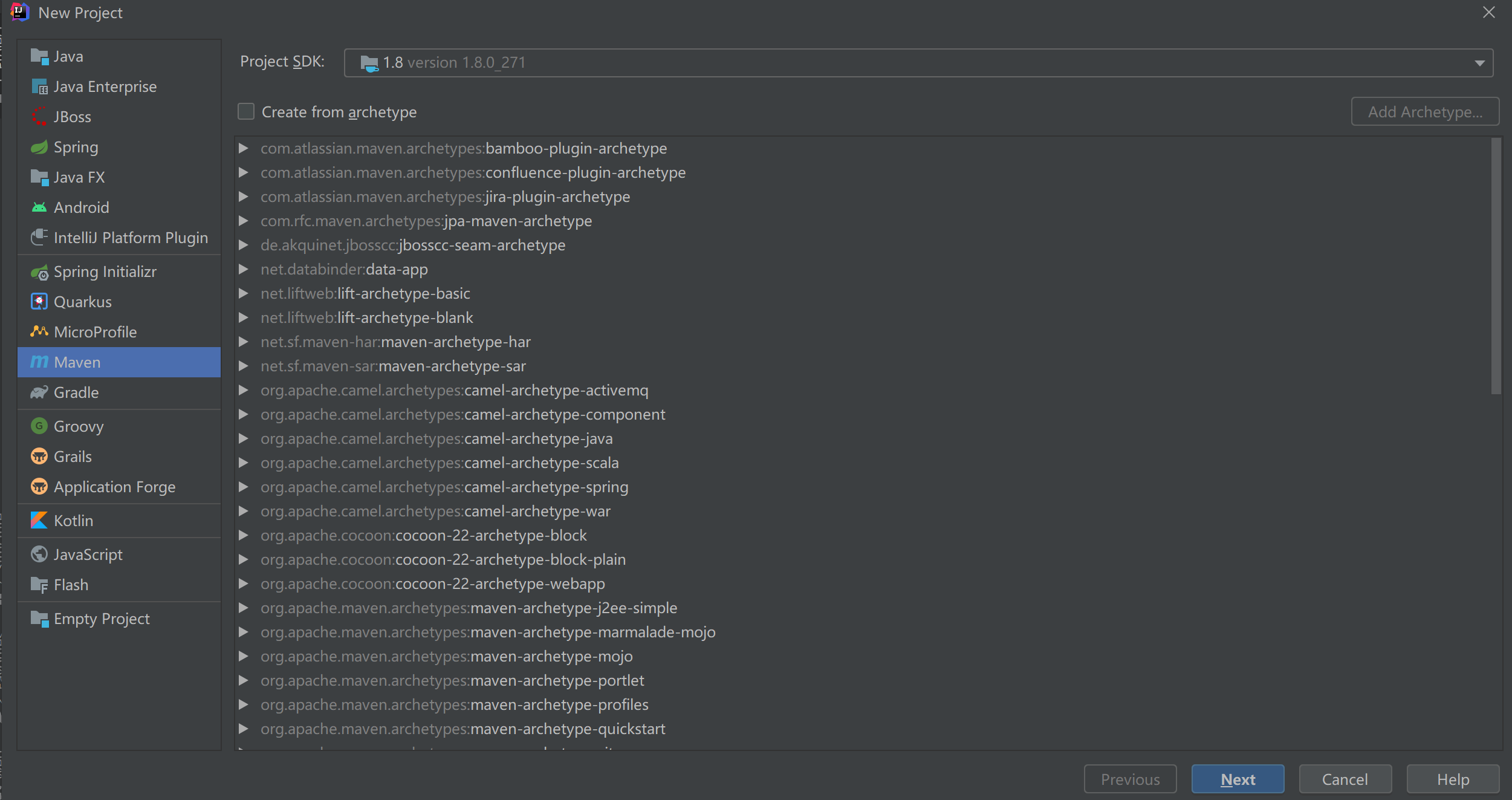1512x800 pixels.
Task: Expand the bamboo-plugin-archetype tree node
Action: click(244, 148)
